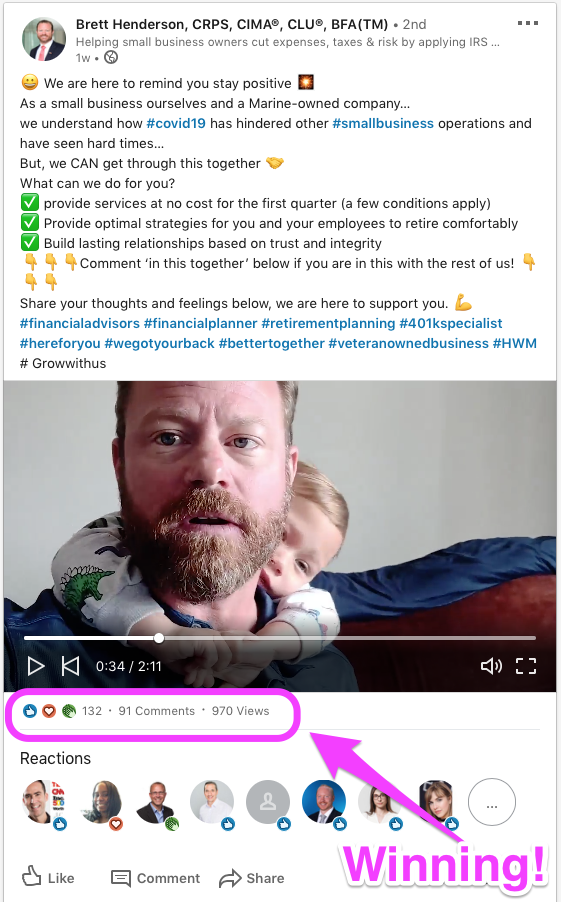568x906 pixels.
Task: Mute the video with the speaker icon
Action: (x=491, y=666)
